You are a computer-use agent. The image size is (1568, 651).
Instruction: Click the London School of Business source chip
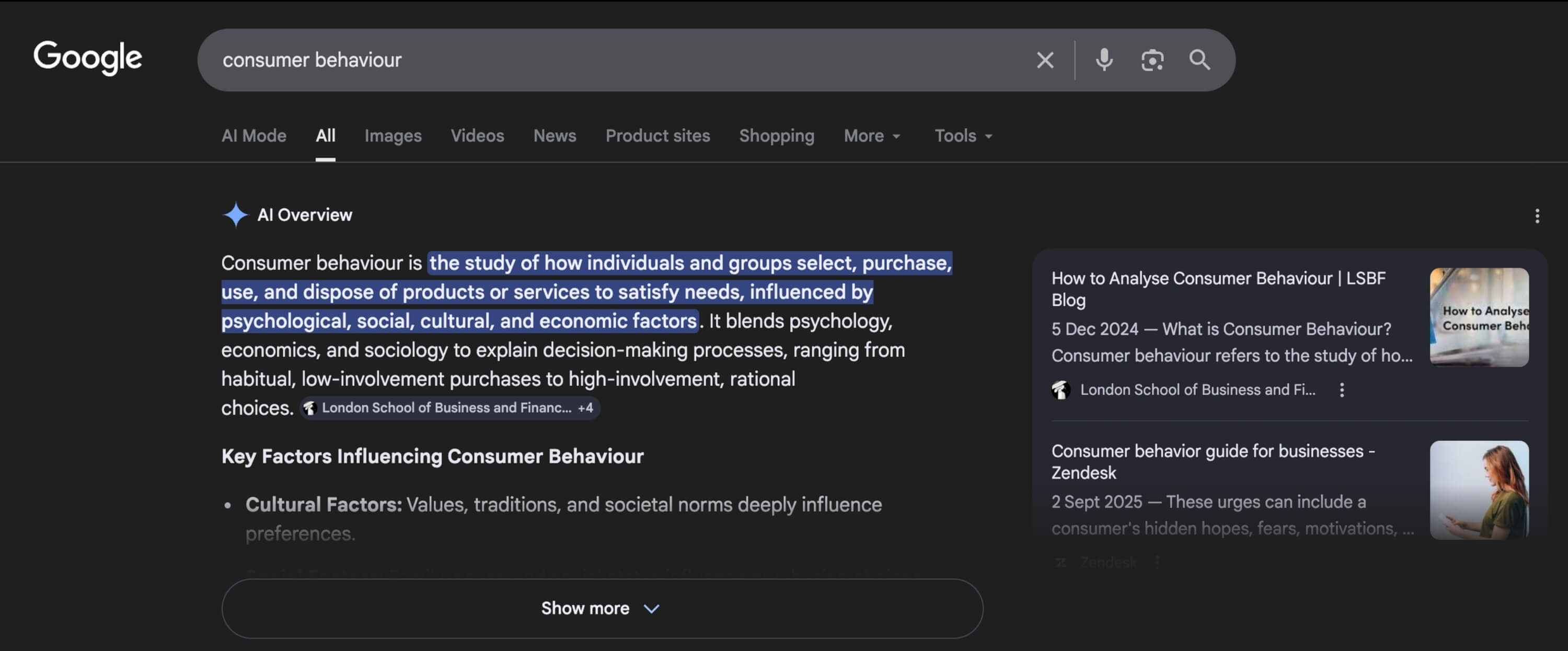click(x=449, y=408)
